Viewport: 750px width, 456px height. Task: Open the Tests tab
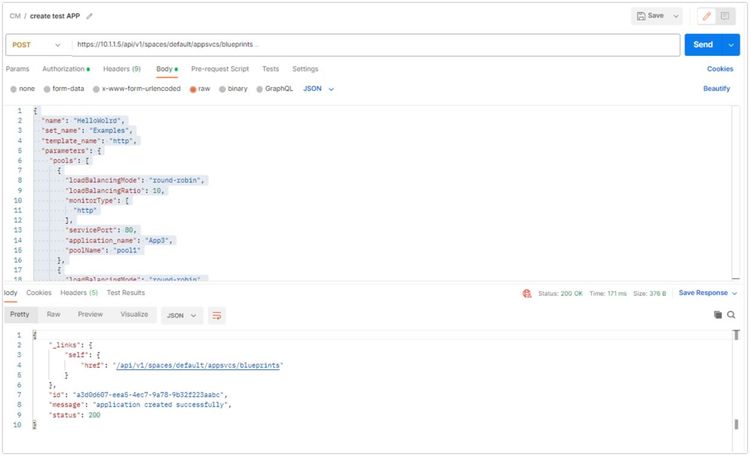[270, 69]
